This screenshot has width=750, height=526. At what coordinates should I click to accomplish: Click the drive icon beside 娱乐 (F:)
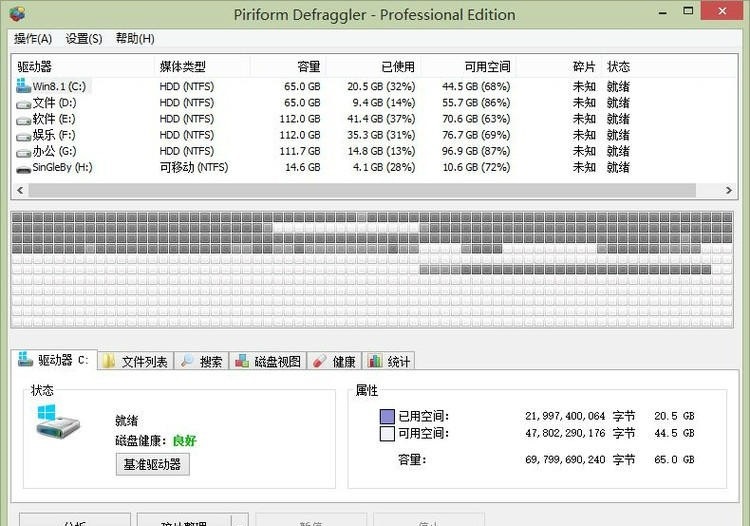[x=23, y=136]
